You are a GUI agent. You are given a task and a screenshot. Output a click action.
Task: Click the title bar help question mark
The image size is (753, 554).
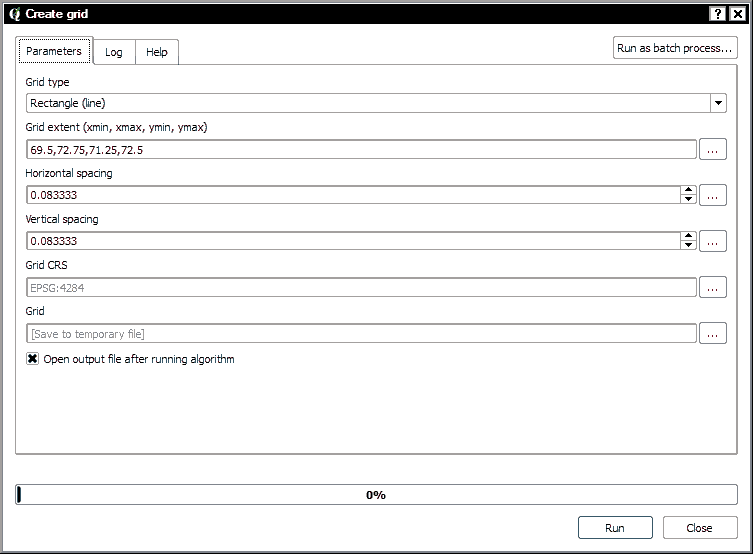717,14
